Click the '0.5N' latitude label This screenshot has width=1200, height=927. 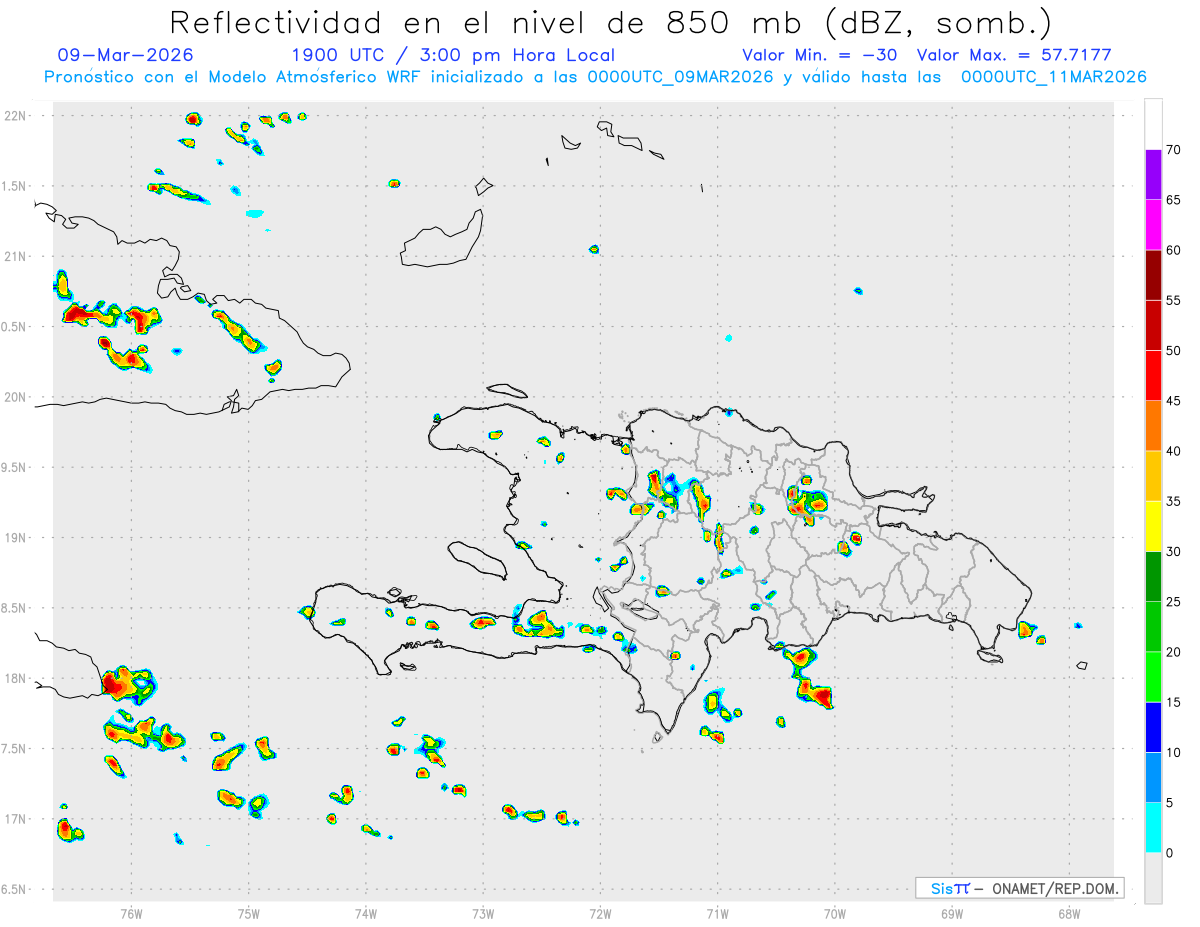[x=14, y=327]
